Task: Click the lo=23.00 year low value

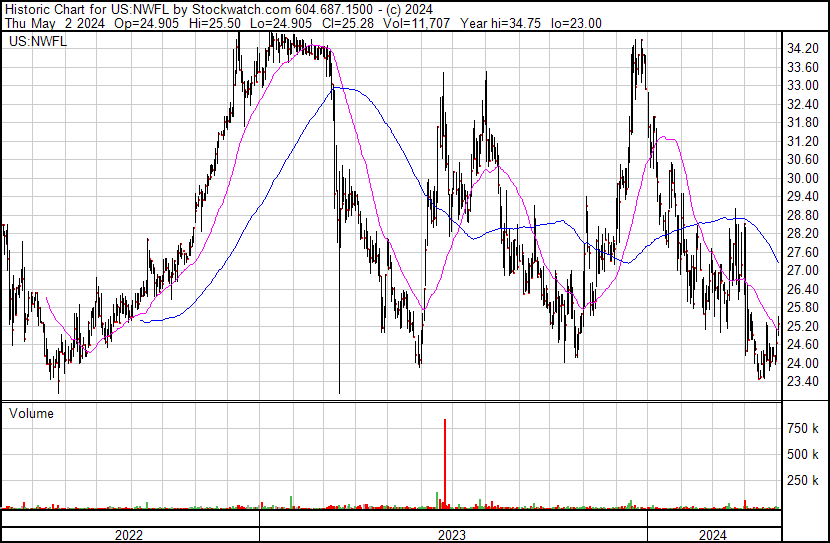Action: (x=576, y=23)
